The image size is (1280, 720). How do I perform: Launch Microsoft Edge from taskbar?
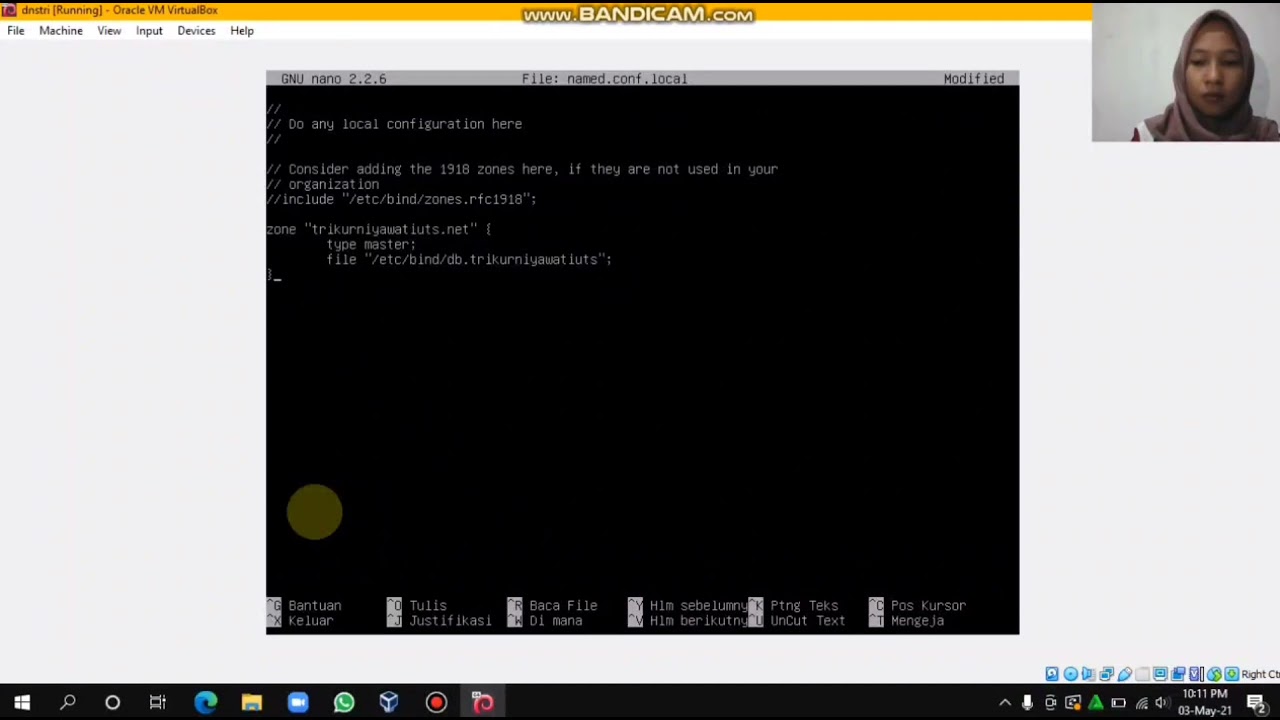click(x=205, y=702)
